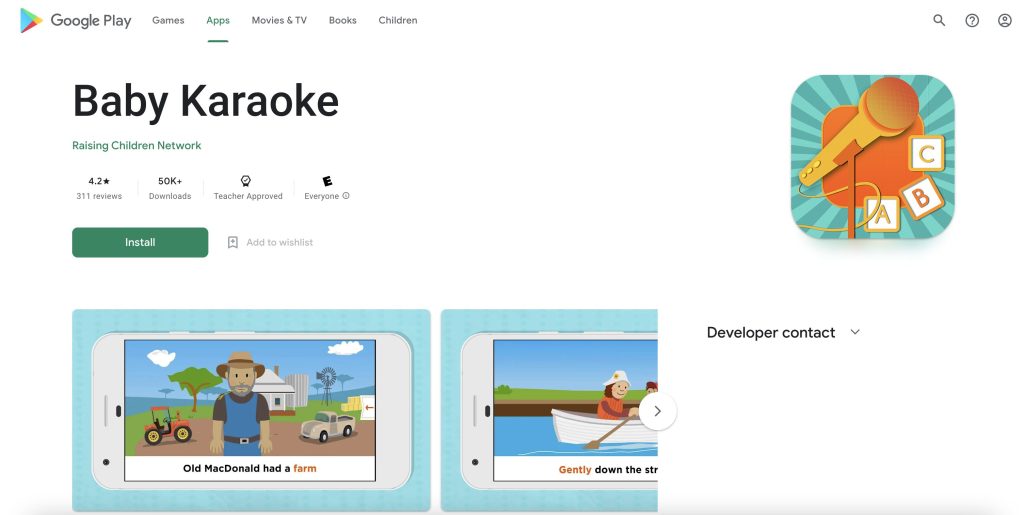Click the 4.2 star rating
The image size is (1024, 515).
click(x=99, y=181)
